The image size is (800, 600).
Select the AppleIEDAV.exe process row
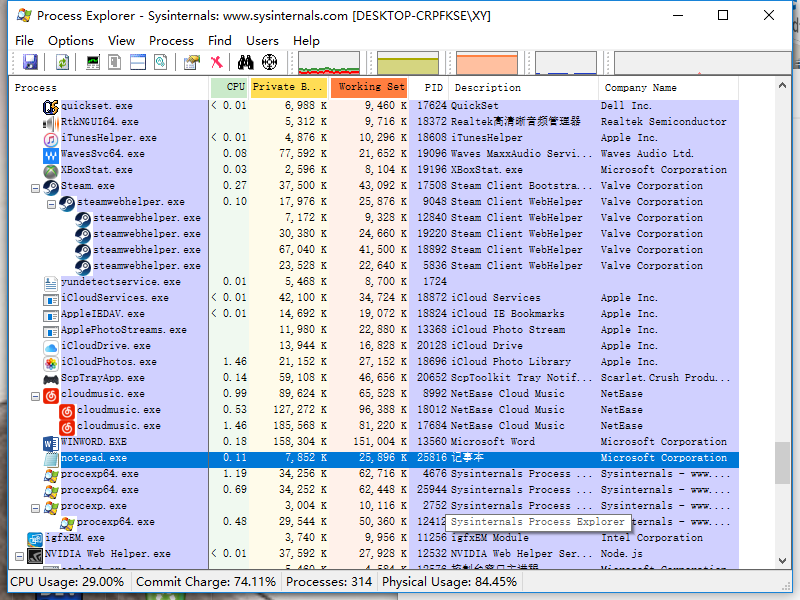(x=374, y=314)
